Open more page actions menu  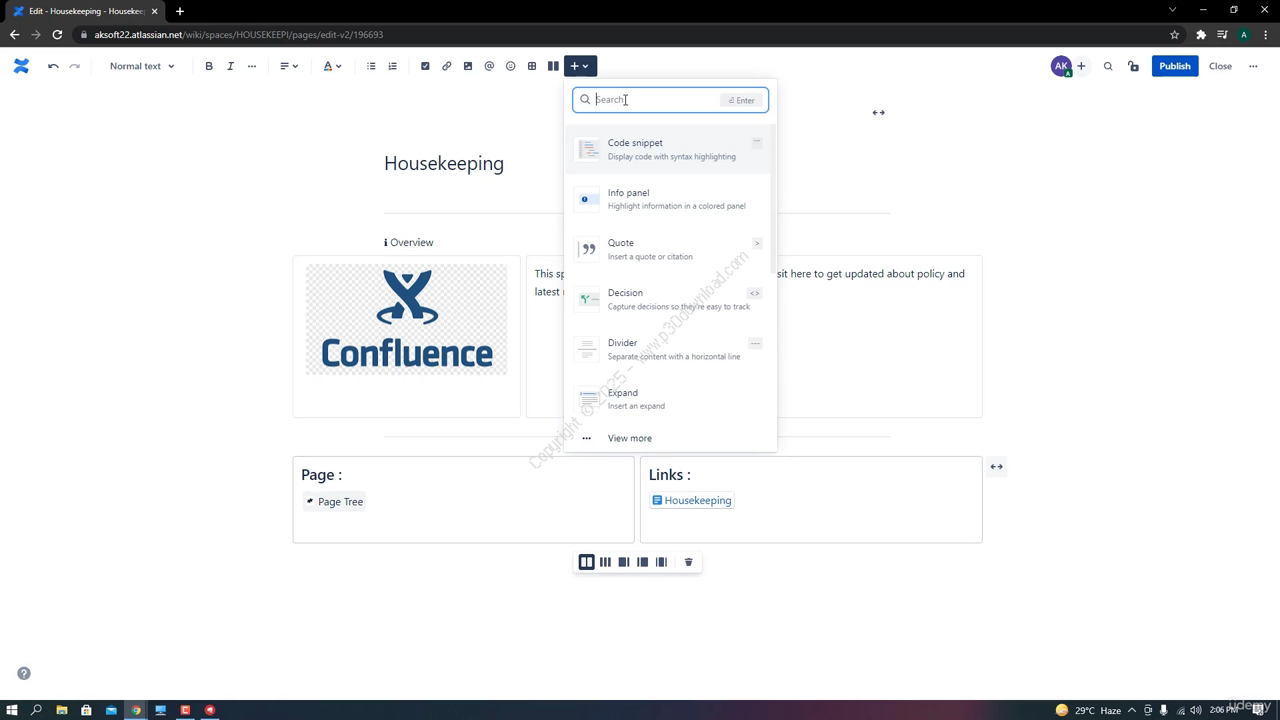[x=1253, y=66]
